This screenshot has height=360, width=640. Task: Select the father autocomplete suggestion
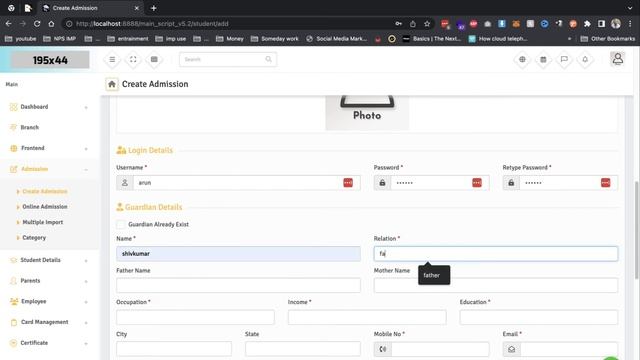[x=434, y=276]
